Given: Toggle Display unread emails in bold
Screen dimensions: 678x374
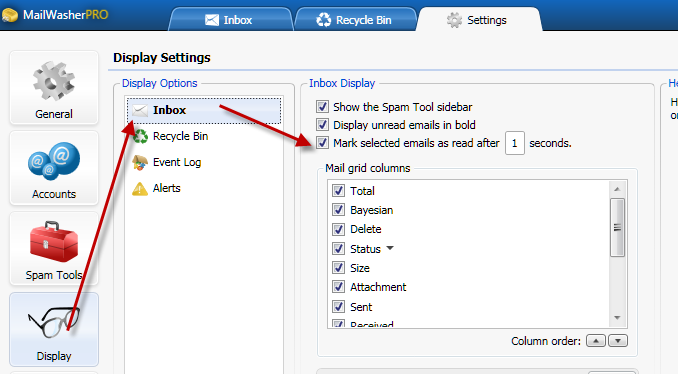Looking at the screenshot, I should click(x=322, y=125).
